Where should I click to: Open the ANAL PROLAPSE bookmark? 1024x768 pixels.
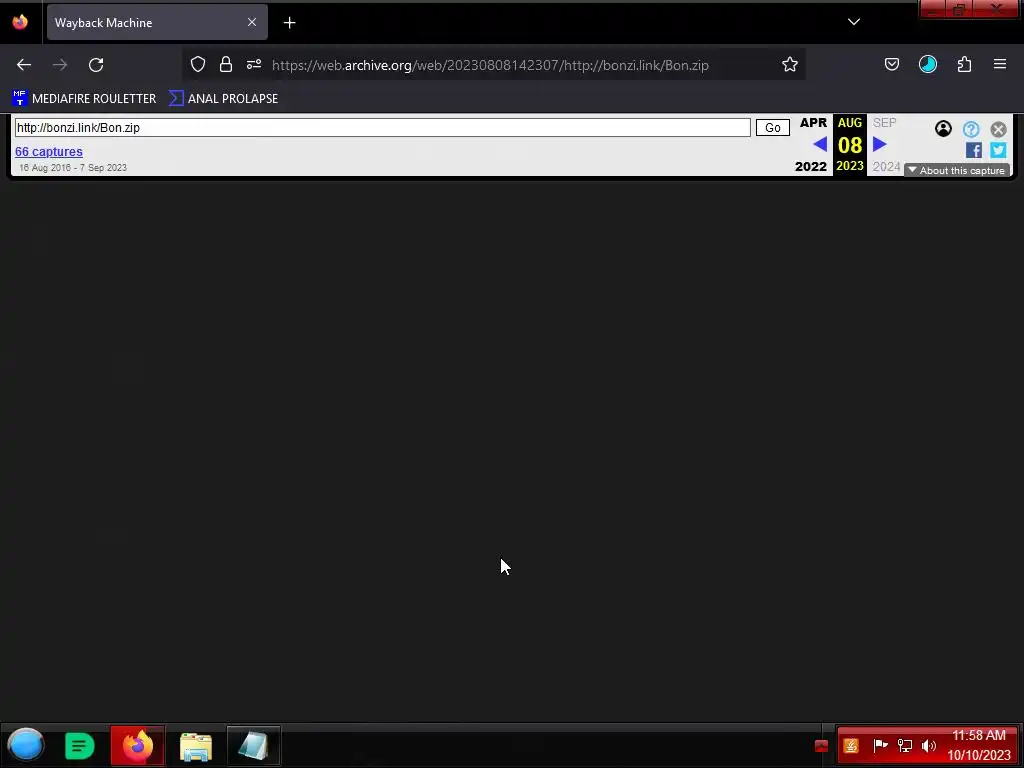[x=223, y=99]
